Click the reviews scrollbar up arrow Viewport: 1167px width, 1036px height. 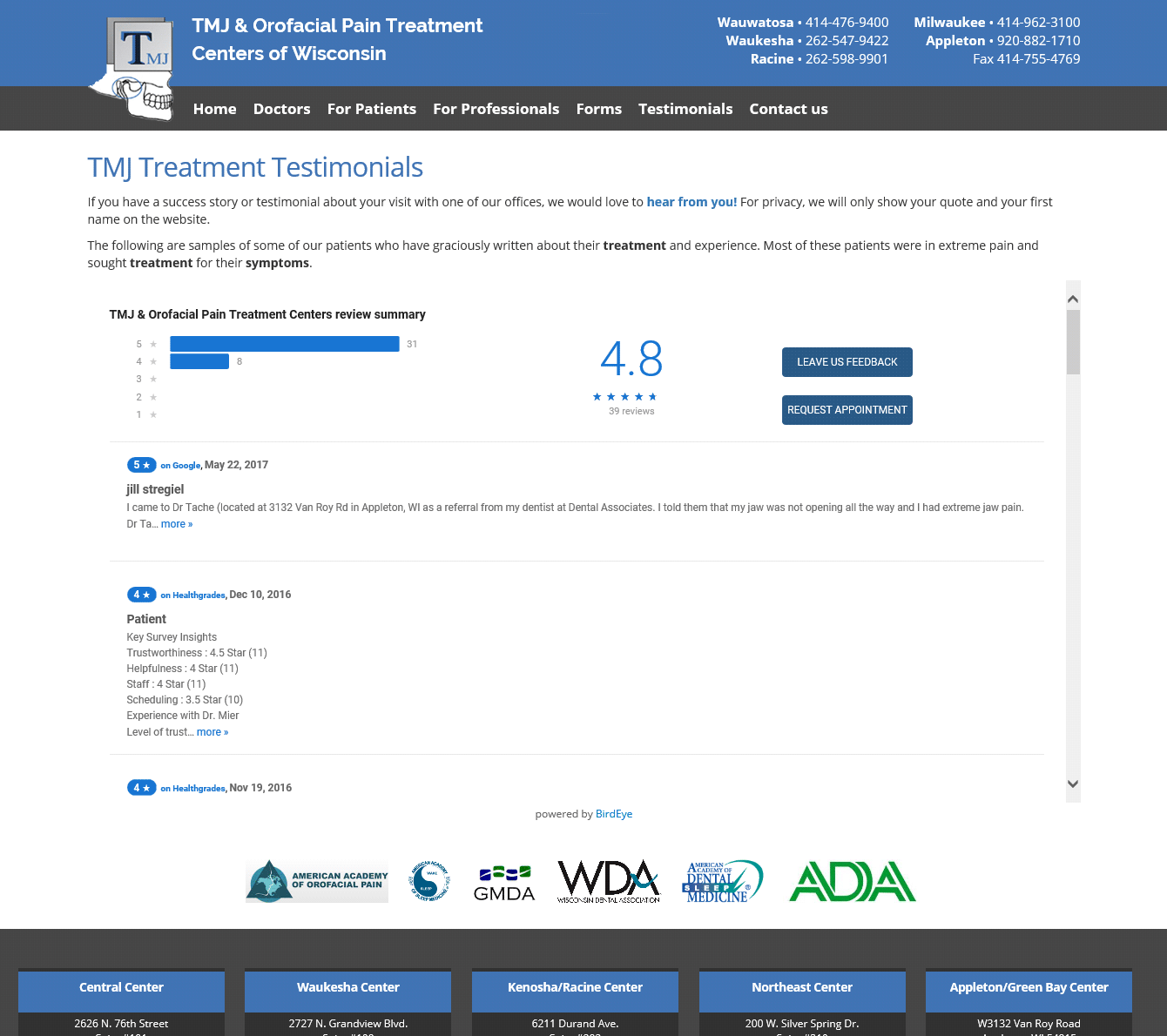[x=1073, y=299]
